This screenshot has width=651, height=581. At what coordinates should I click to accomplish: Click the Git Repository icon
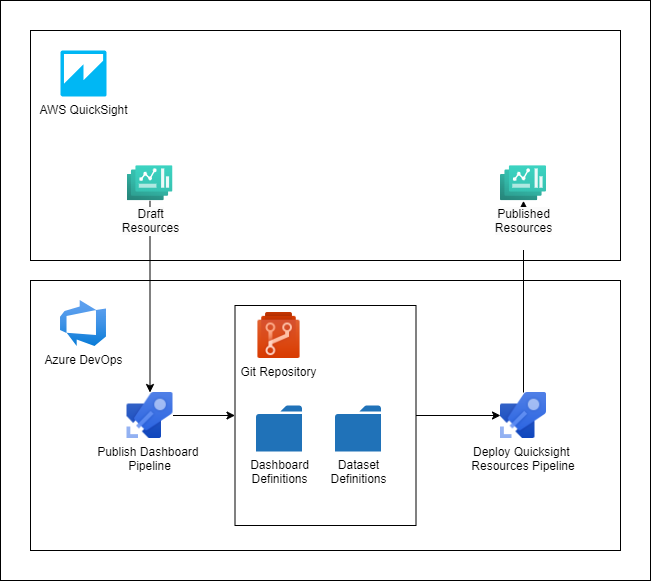(x=278, y=335)
